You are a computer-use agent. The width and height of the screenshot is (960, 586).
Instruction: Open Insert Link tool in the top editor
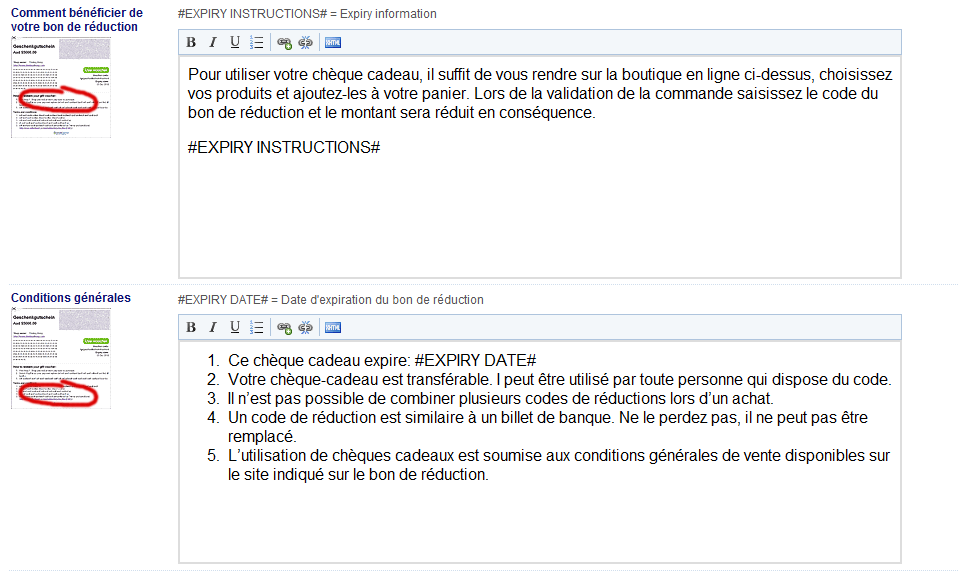[x=284, y=42]
